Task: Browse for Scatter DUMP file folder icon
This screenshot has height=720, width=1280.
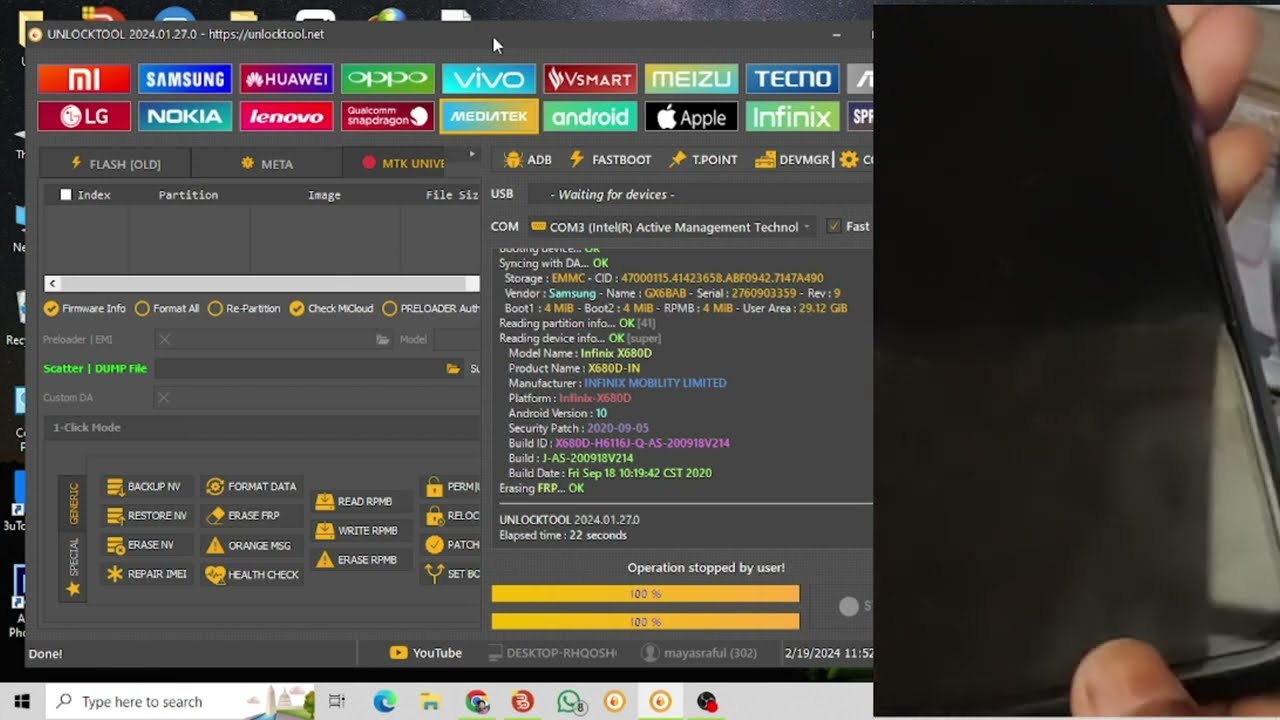Action: pyautogui.click(x=453, y=369)
